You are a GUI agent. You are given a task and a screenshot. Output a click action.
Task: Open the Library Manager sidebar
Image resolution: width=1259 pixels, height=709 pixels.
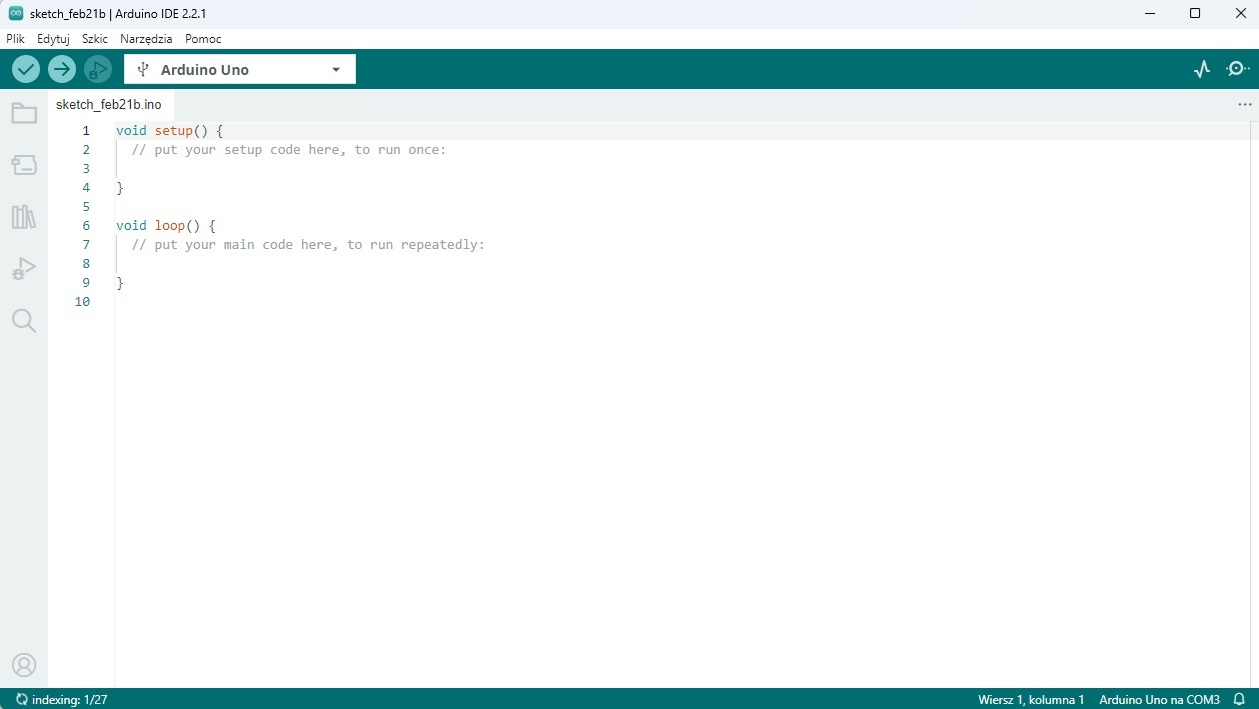click(x=24, y=217)
